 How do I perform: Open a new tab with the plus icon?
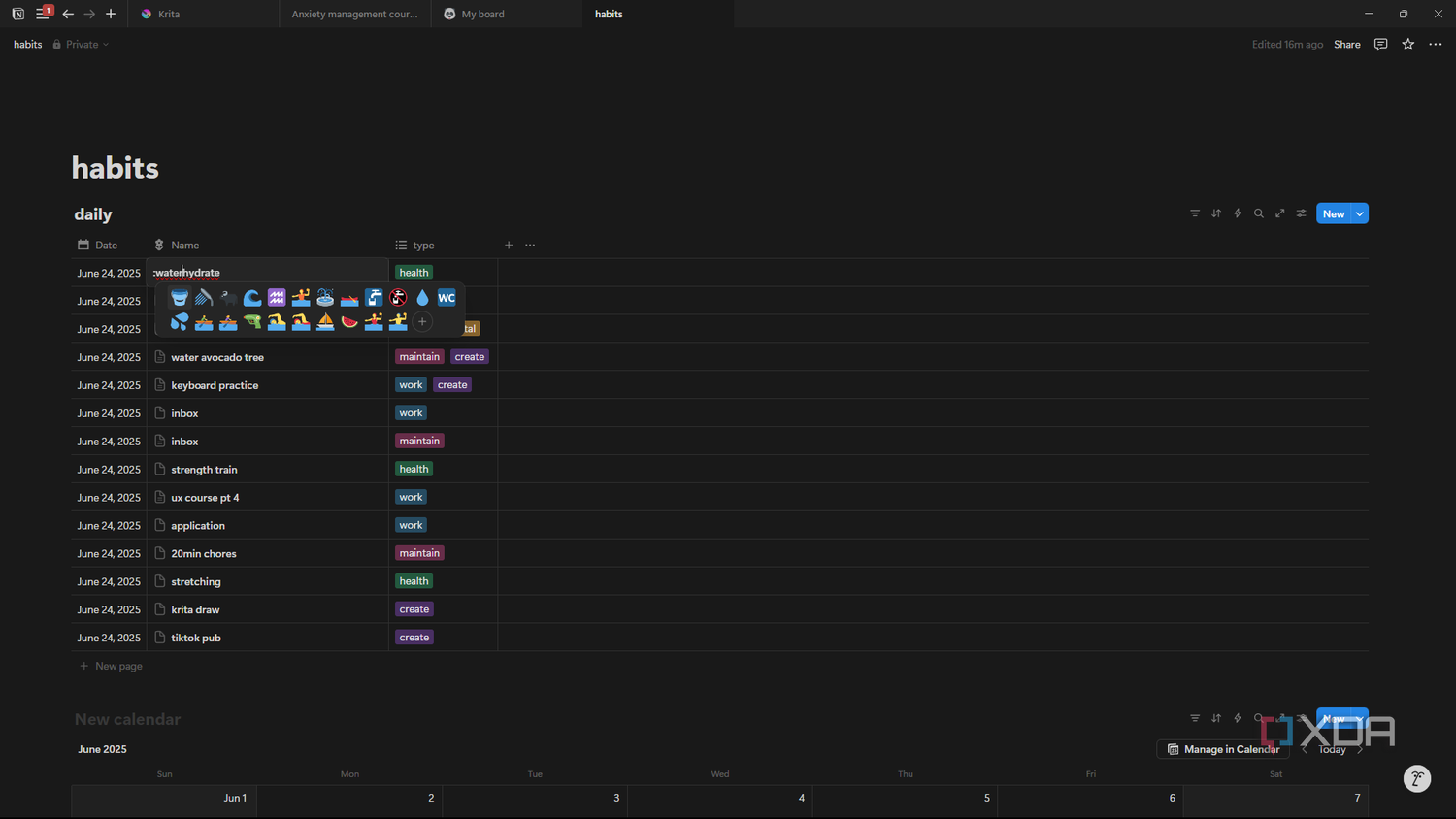pos(111,14)
